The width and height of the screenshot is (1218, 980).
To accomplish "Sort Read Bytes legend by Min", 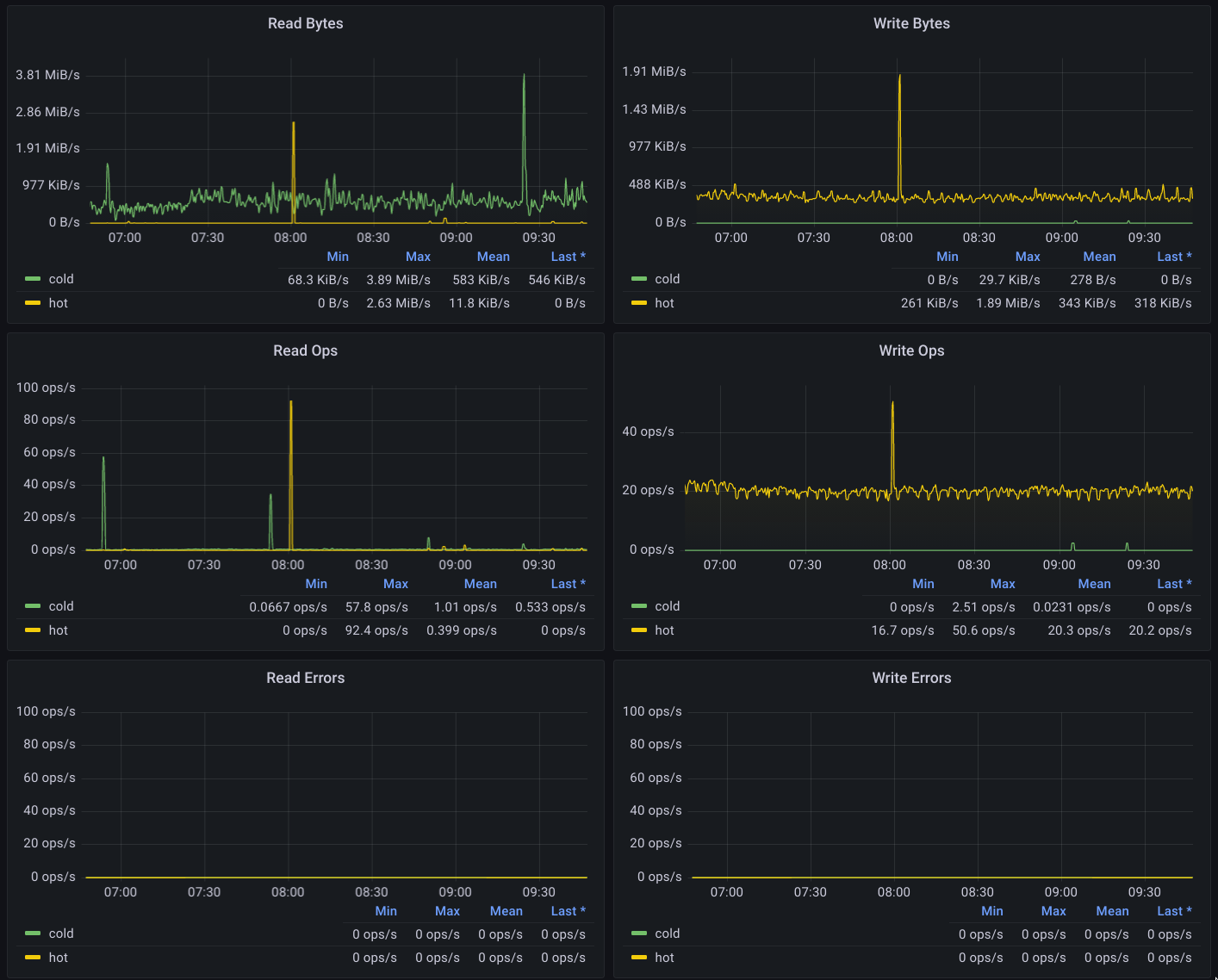I will pyautogui.click(x=338, y=257).
